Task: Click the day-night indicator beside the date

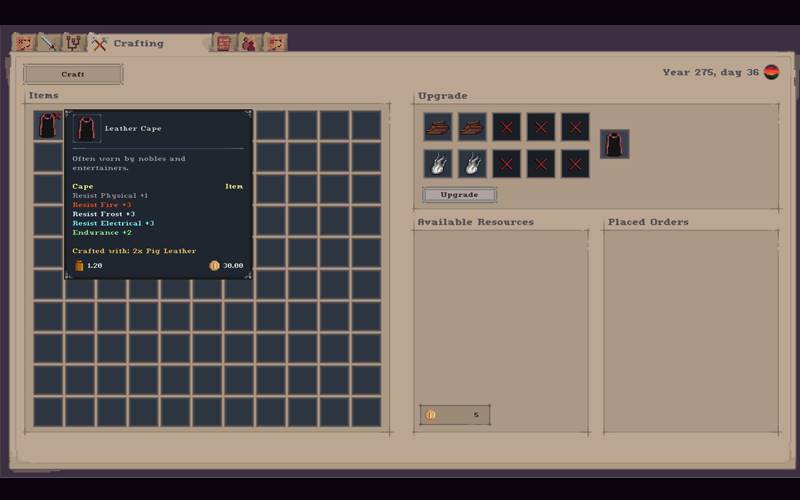Action: (771, 72)
